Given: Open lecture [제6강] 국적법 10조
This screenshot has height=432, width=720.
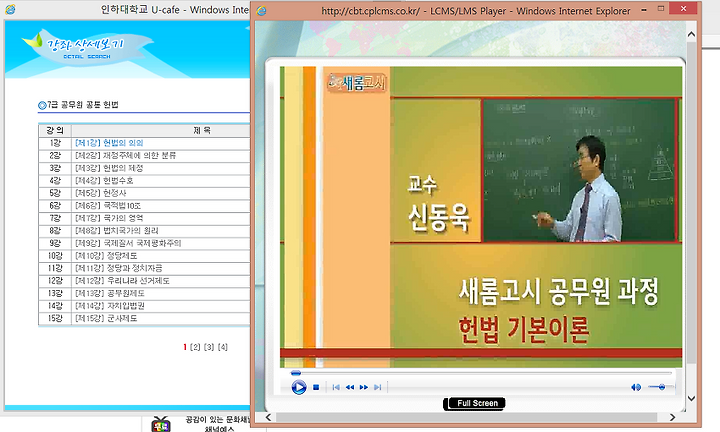Looking at the screenshot, I should pos(108,206).
